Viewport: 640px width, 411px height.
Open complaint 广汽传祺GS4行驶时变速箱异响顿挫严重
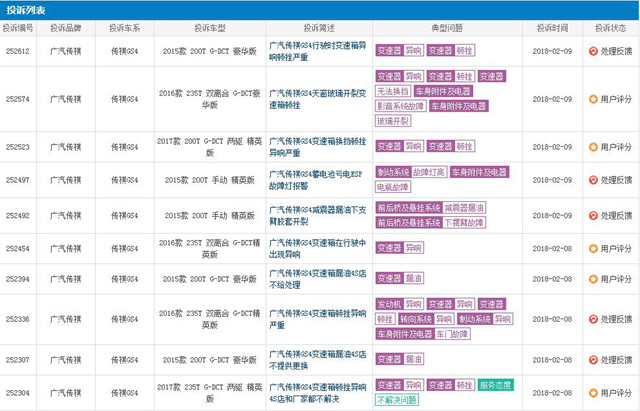pyautogui.click(x=318, y=51)
